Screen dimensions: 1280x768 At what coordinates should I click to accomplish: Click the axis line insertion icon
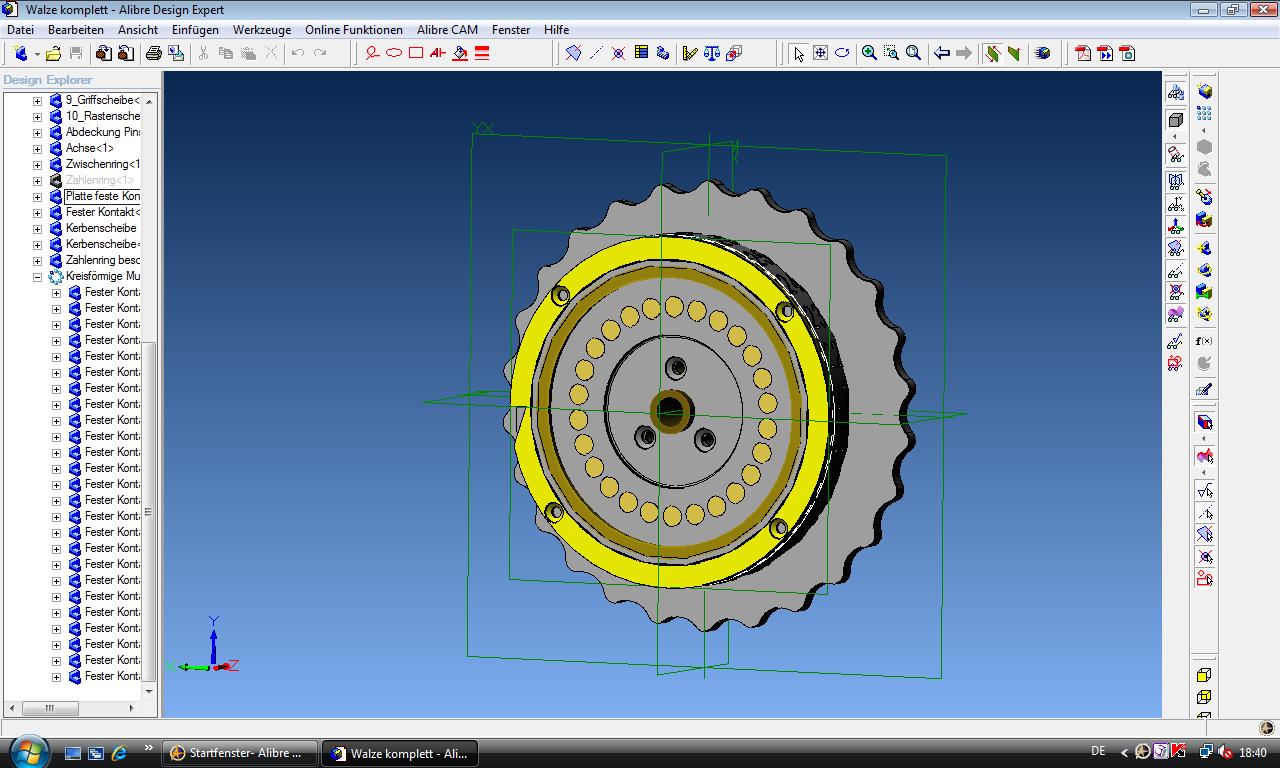[x=596, y=53]
